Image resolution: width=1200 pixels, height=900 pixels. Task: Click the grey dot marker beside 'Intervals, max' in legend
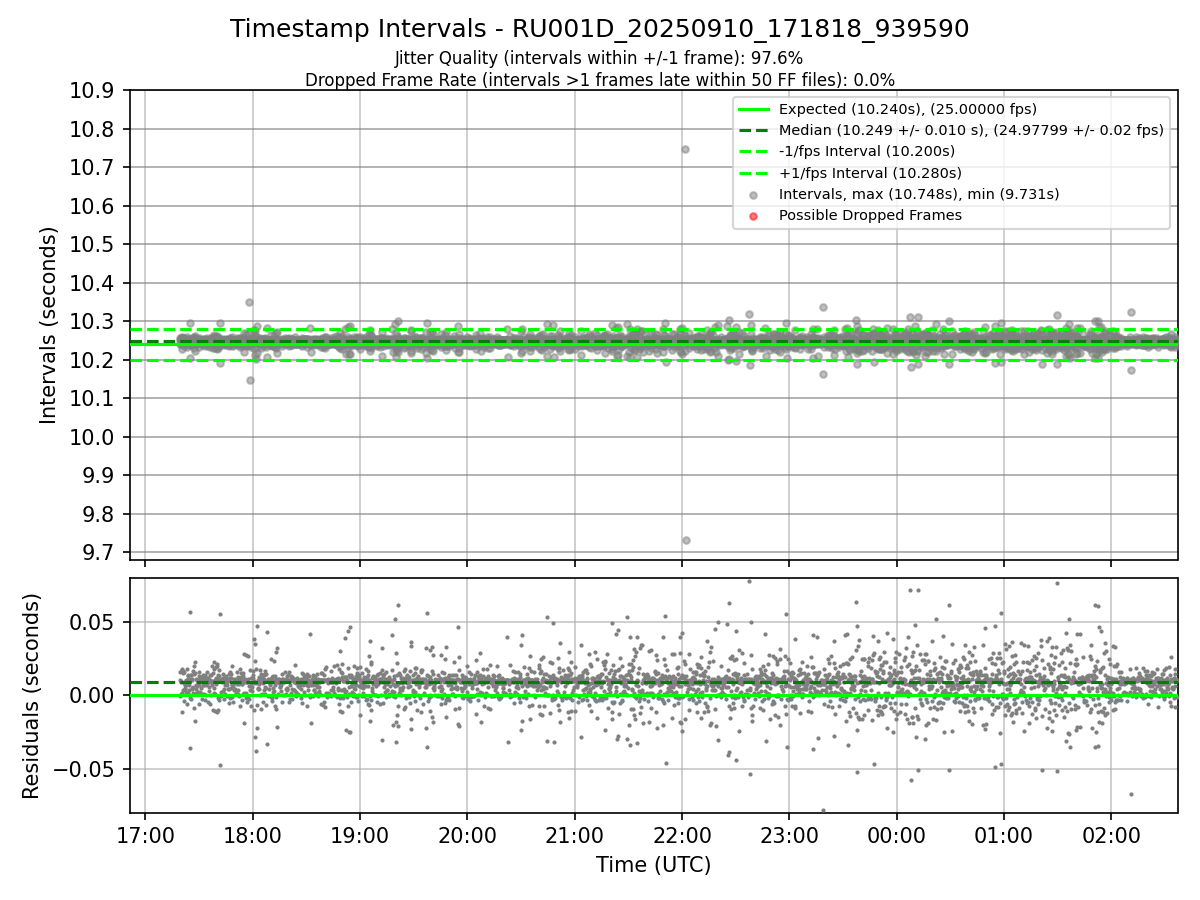coord(754,195)
